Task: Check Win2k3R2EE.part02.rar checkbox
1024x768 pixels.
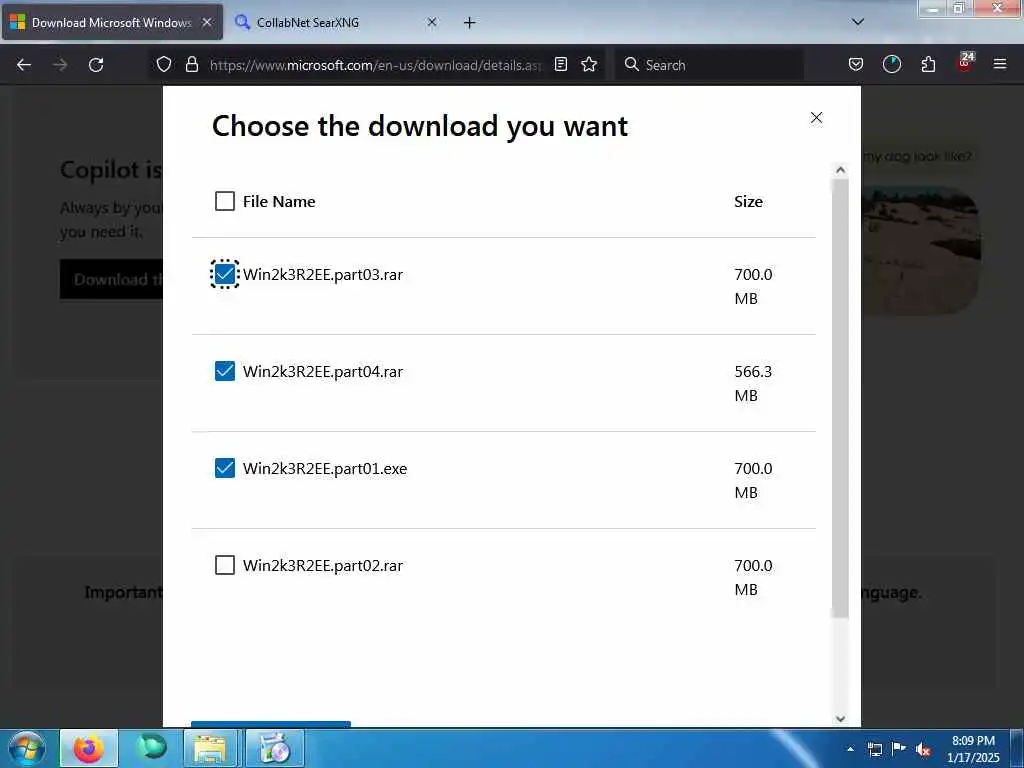Action: pos(225,565)
